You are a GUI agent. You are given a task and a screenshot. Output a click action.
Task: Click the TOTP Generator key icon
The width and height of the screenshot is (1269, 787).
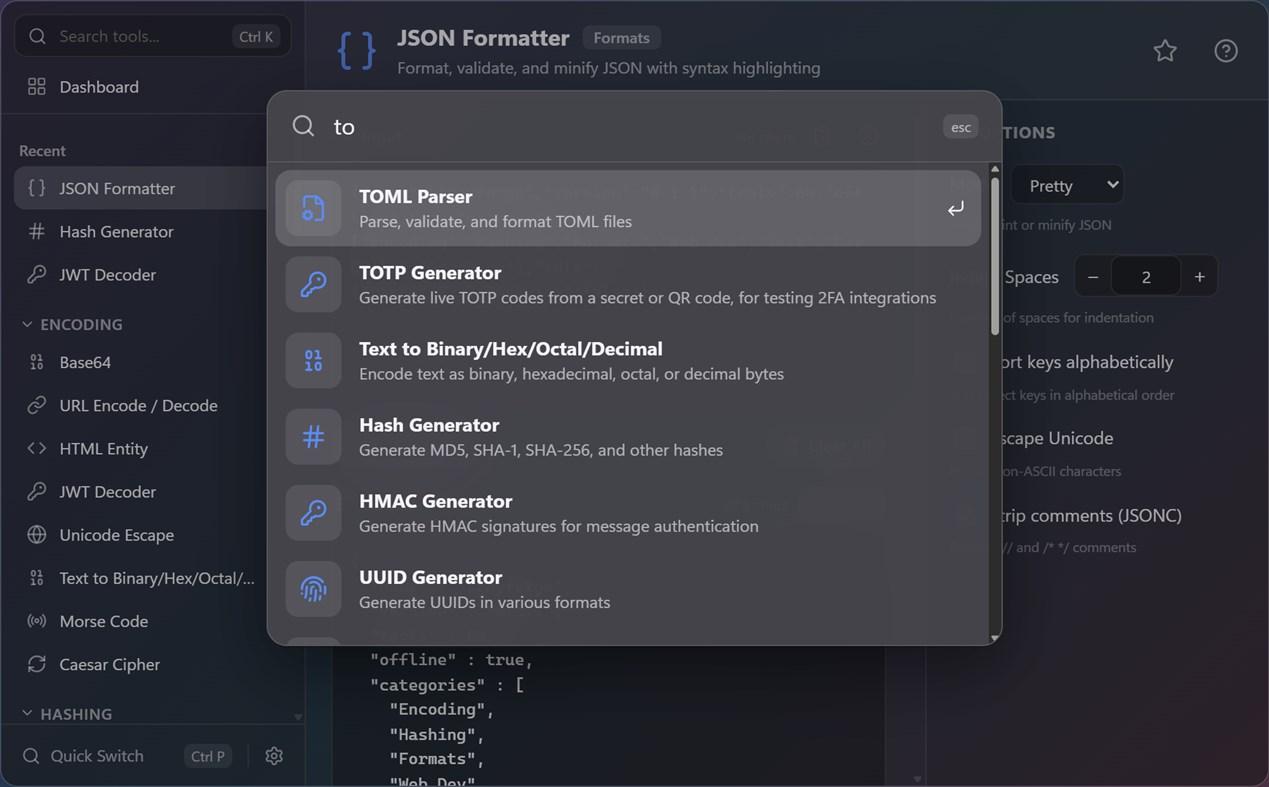coord(313,284)
